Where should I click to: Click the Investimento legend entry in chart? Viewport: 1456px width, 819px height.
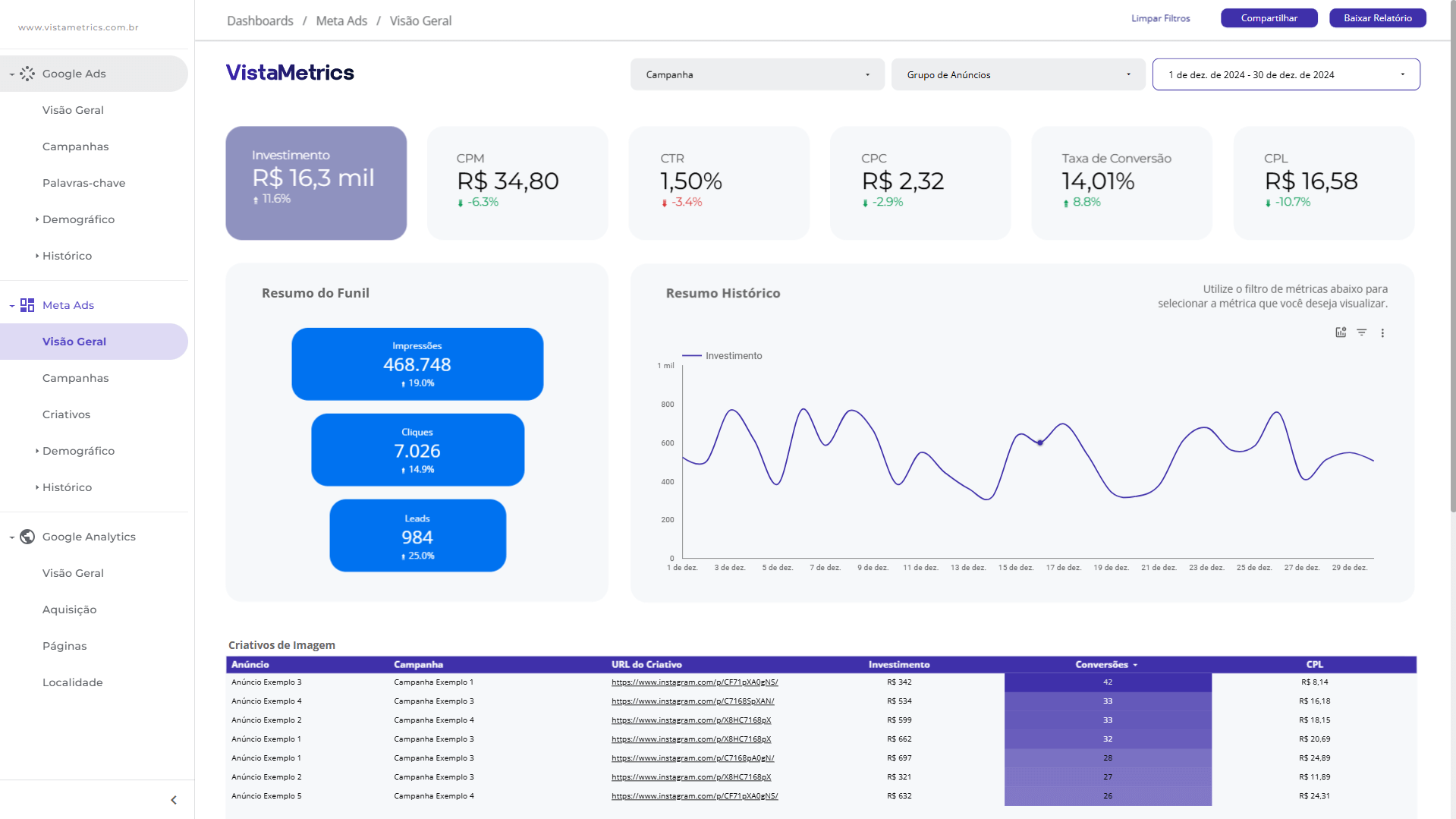pos(722,355)
